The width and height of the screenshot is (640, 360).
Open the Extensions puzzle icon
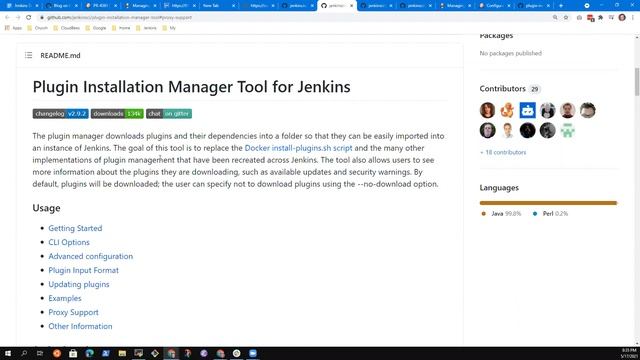point(600,18)
